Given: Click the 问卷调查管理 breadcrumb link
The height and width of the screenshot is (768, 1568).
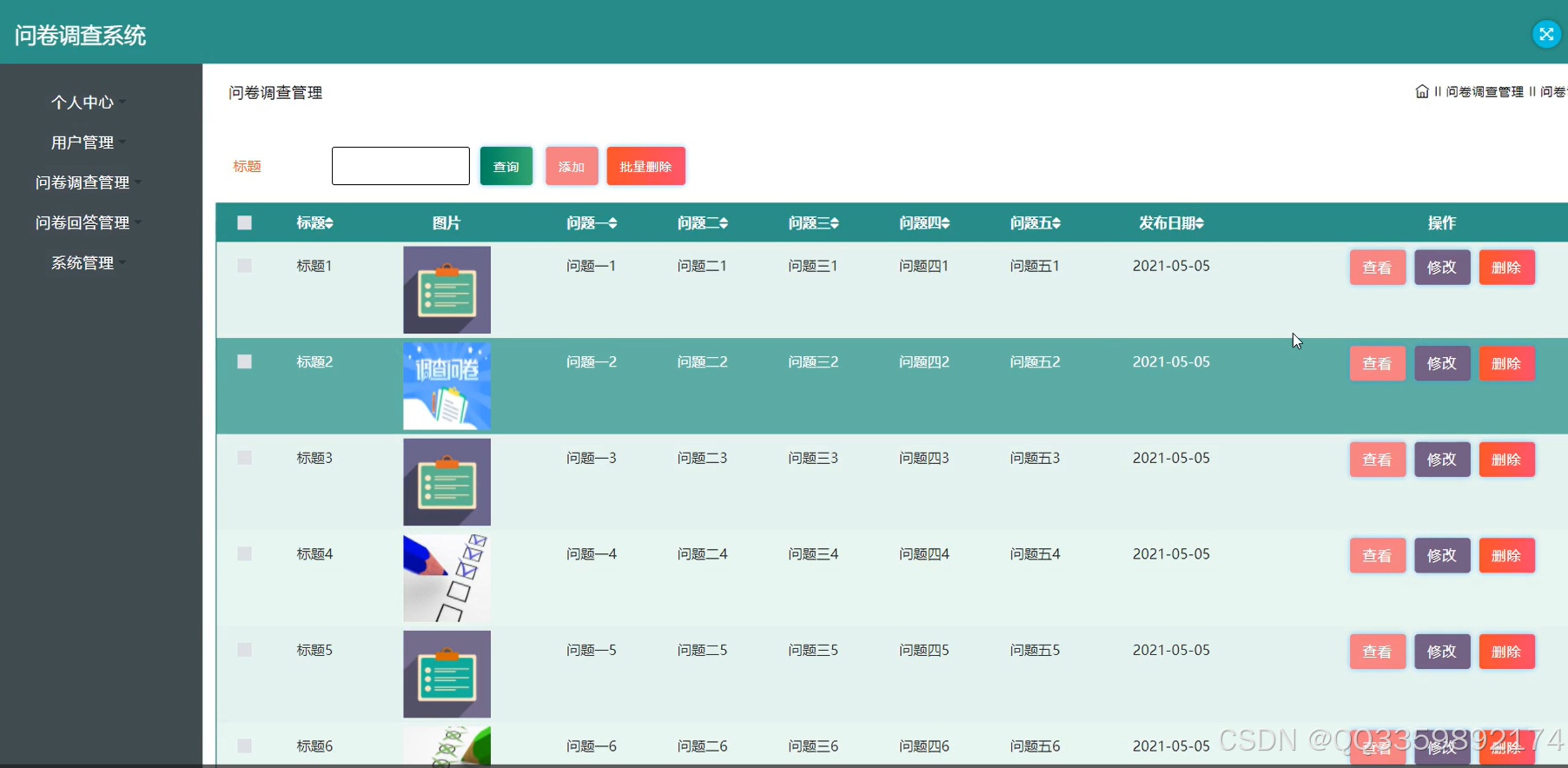Looking at the screenshot, I should click(1485, 91).
